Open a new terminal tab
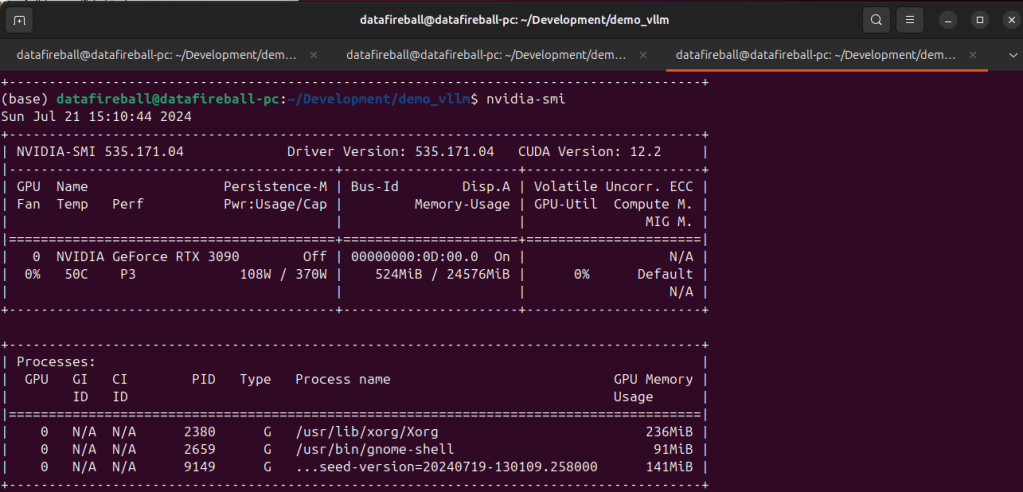 (x=21, y=20)
